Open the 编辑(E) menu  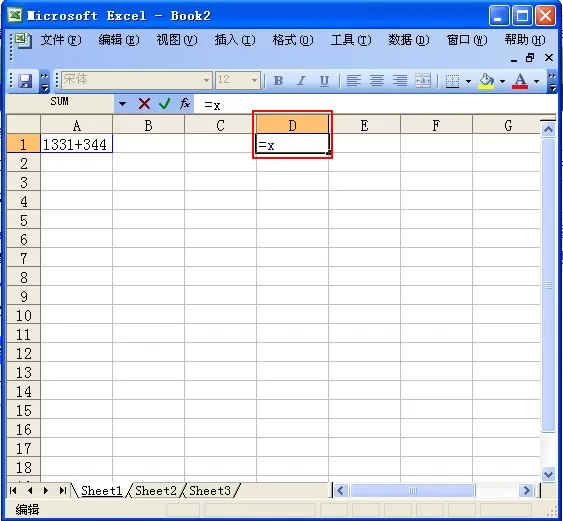tap(119, 40)
